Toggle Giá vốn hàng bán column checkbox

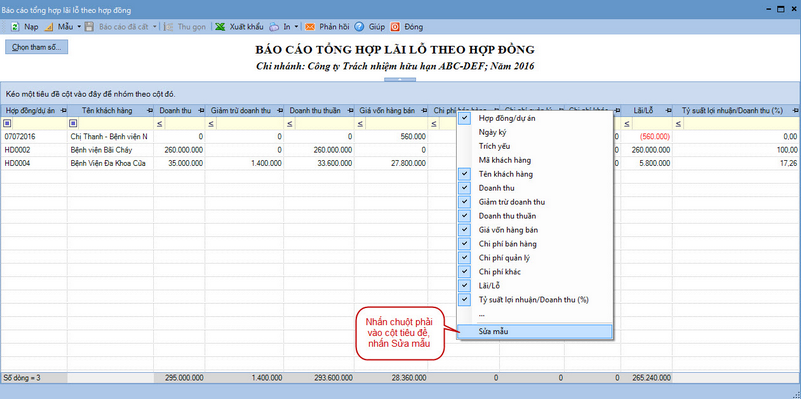pos(464,229)
